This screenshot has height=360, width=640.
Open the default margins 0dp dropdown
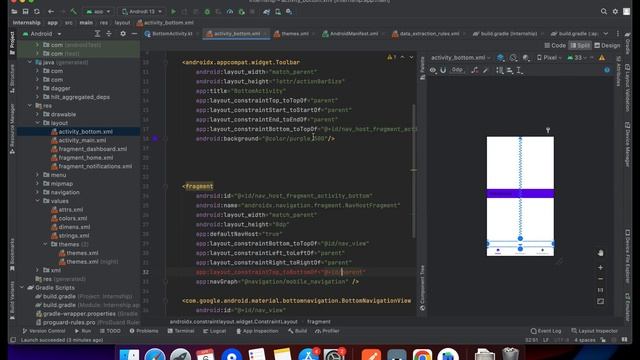457,70
